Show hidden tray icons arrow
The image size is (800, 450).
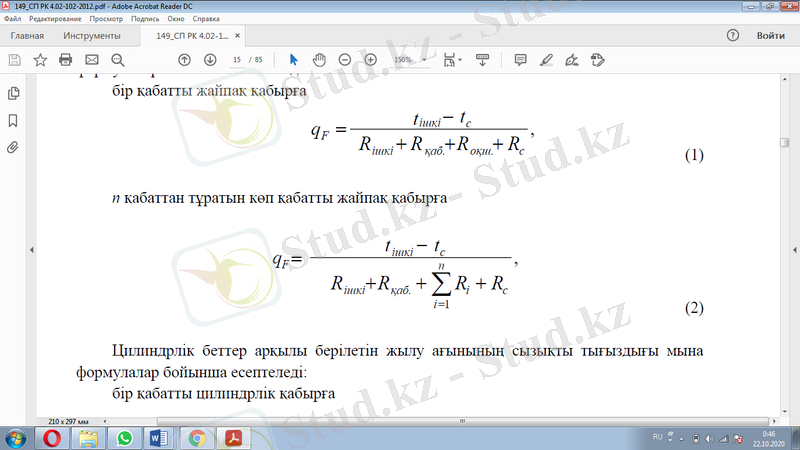pos(681,439)
